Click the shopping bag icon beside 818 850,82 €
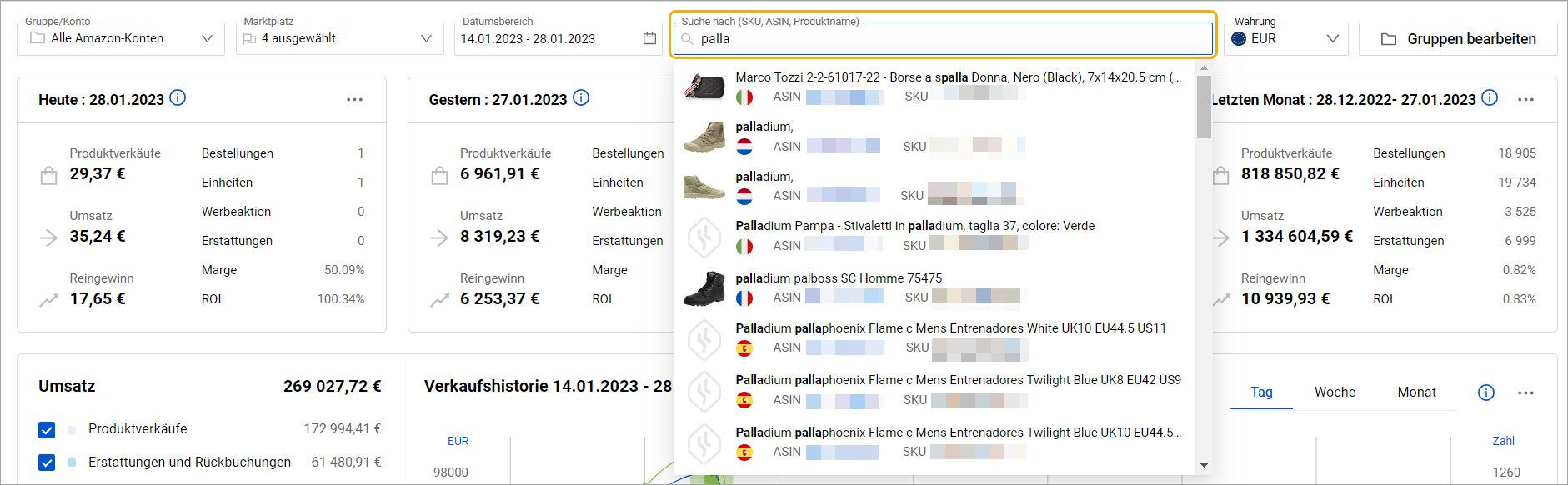 tap(1221, 175)
